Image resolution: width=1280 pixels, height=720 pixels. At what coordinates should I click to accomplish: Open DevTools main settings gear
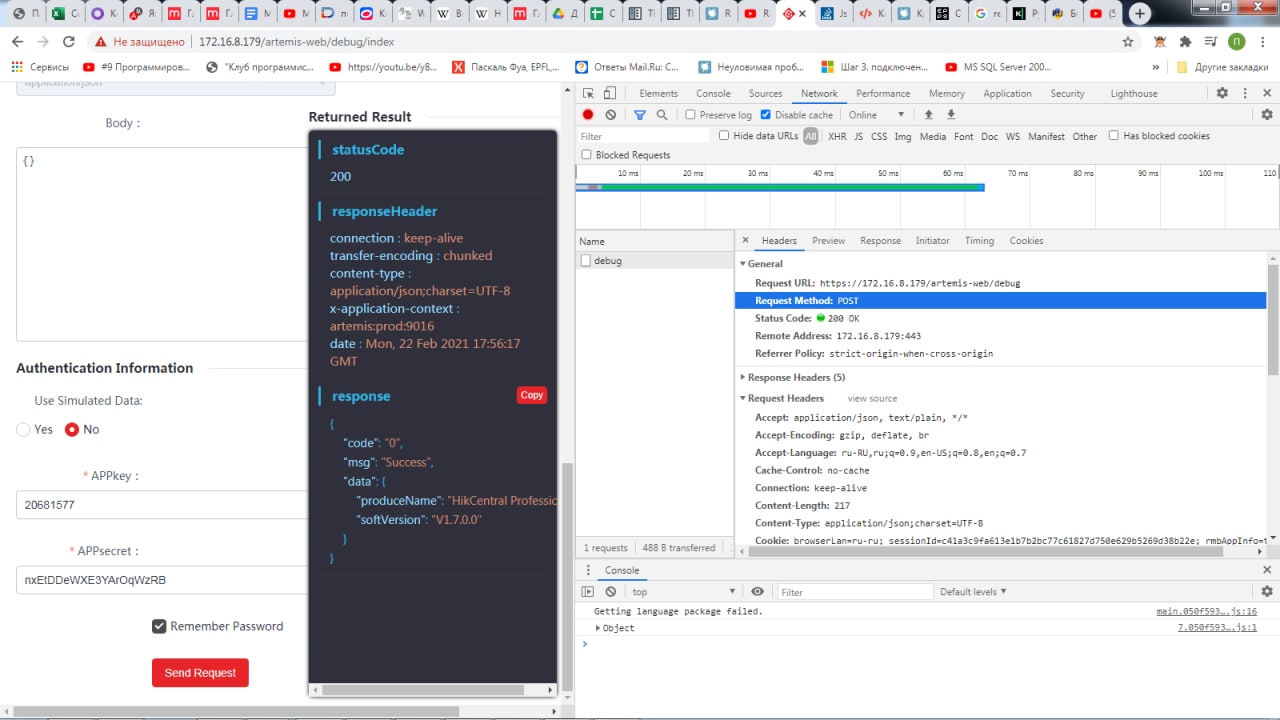tap(1222, 93)
